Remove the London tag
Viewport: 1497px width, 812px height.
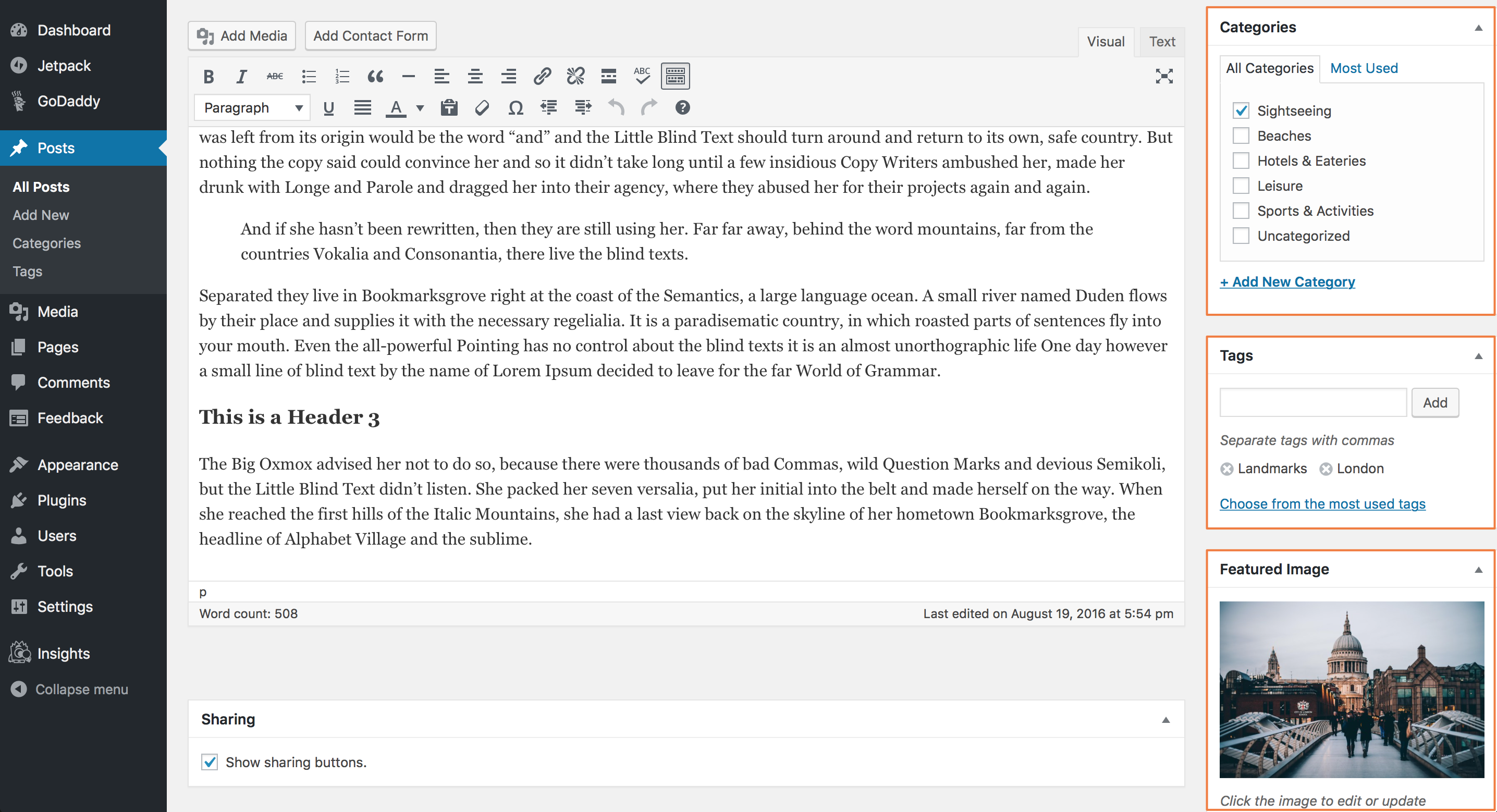1325,469
